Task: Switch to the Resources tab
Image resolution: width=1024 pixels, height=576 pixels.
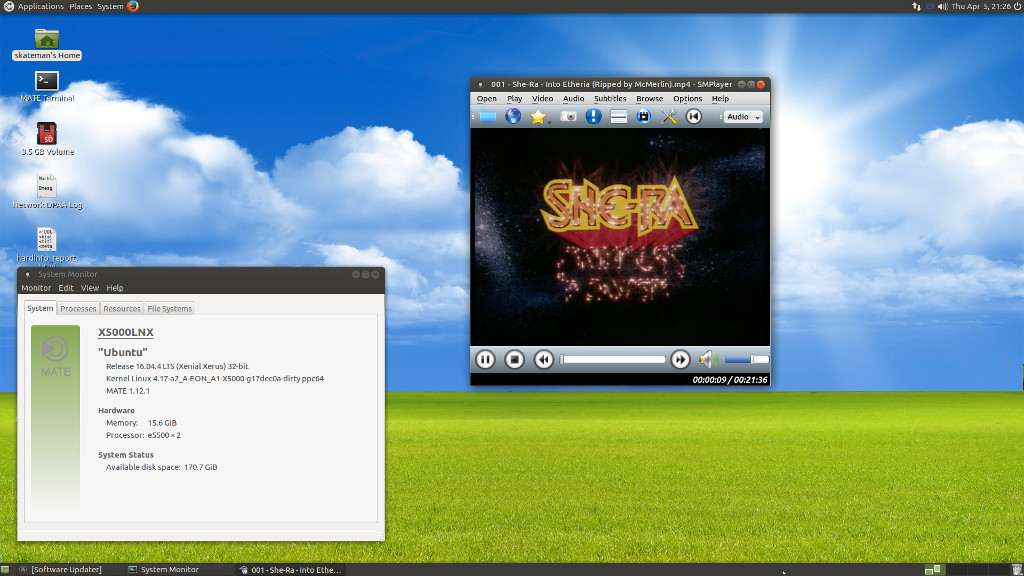Action: [x=121, y=309]
